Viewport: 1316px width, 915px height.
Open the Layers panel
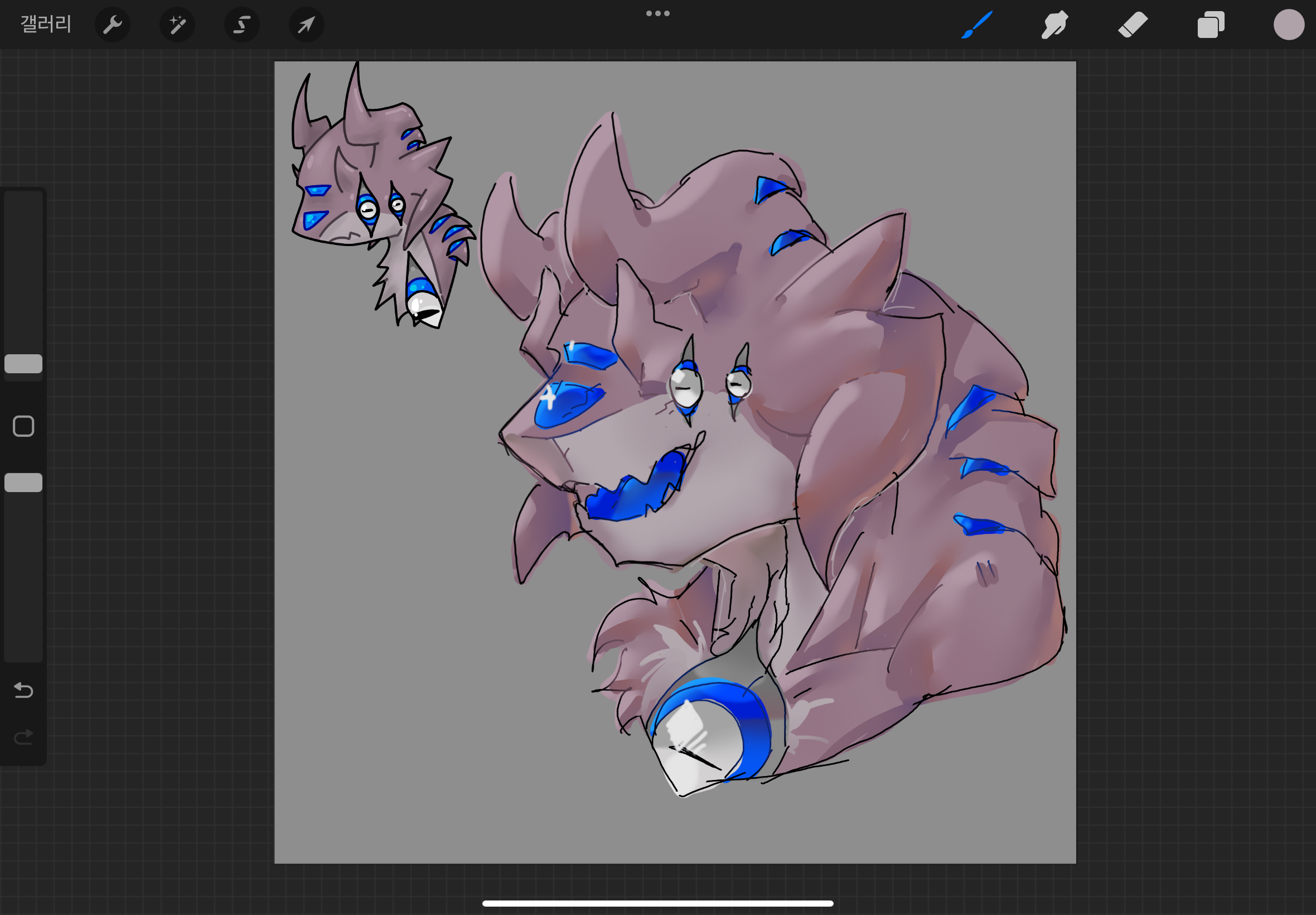[x=1211, y=25]
